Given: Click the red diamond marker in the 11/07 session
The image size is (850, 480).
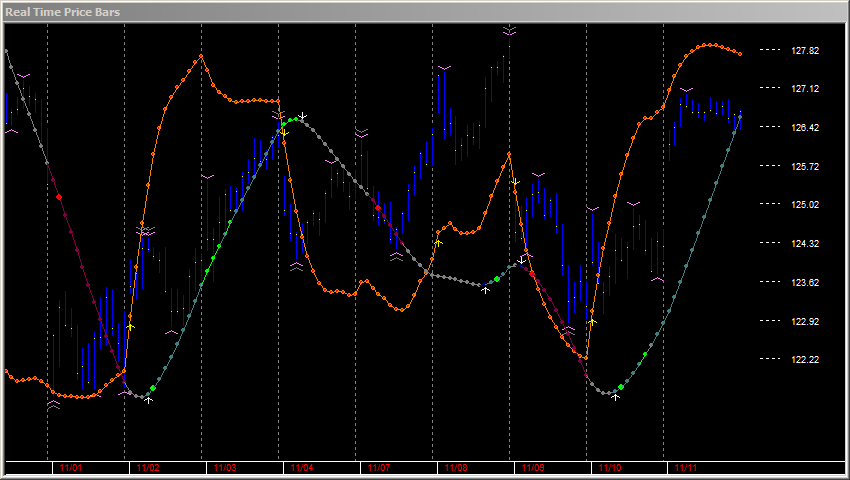Looking at the screenshot, I should tap(378, 208).
